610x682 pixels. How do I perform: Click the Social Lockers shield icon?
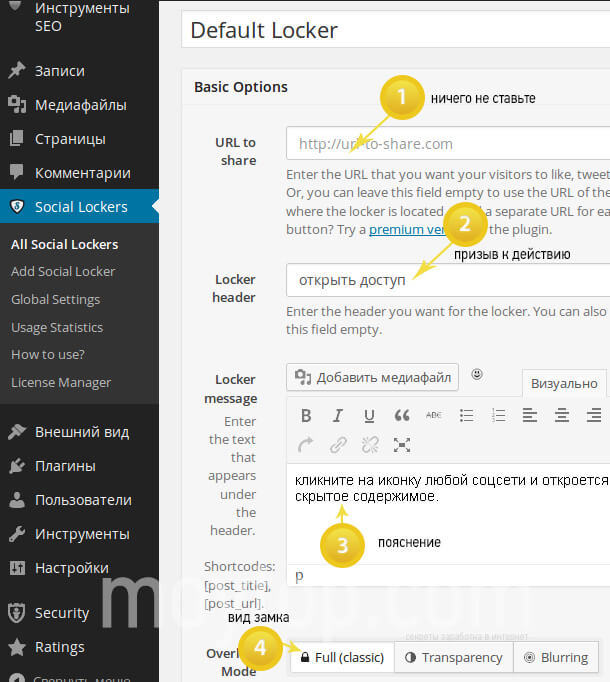click(x=17, y=206)
